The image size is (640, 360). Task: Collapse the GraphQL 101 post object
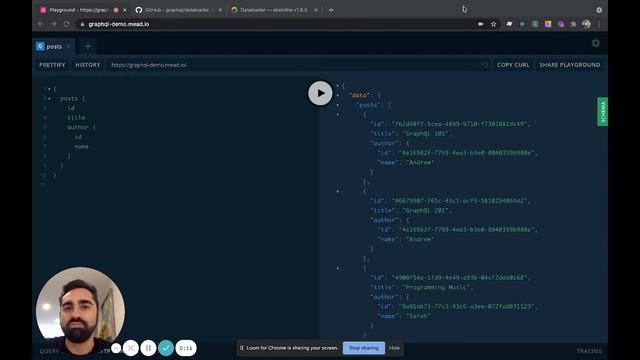point(338,115)
